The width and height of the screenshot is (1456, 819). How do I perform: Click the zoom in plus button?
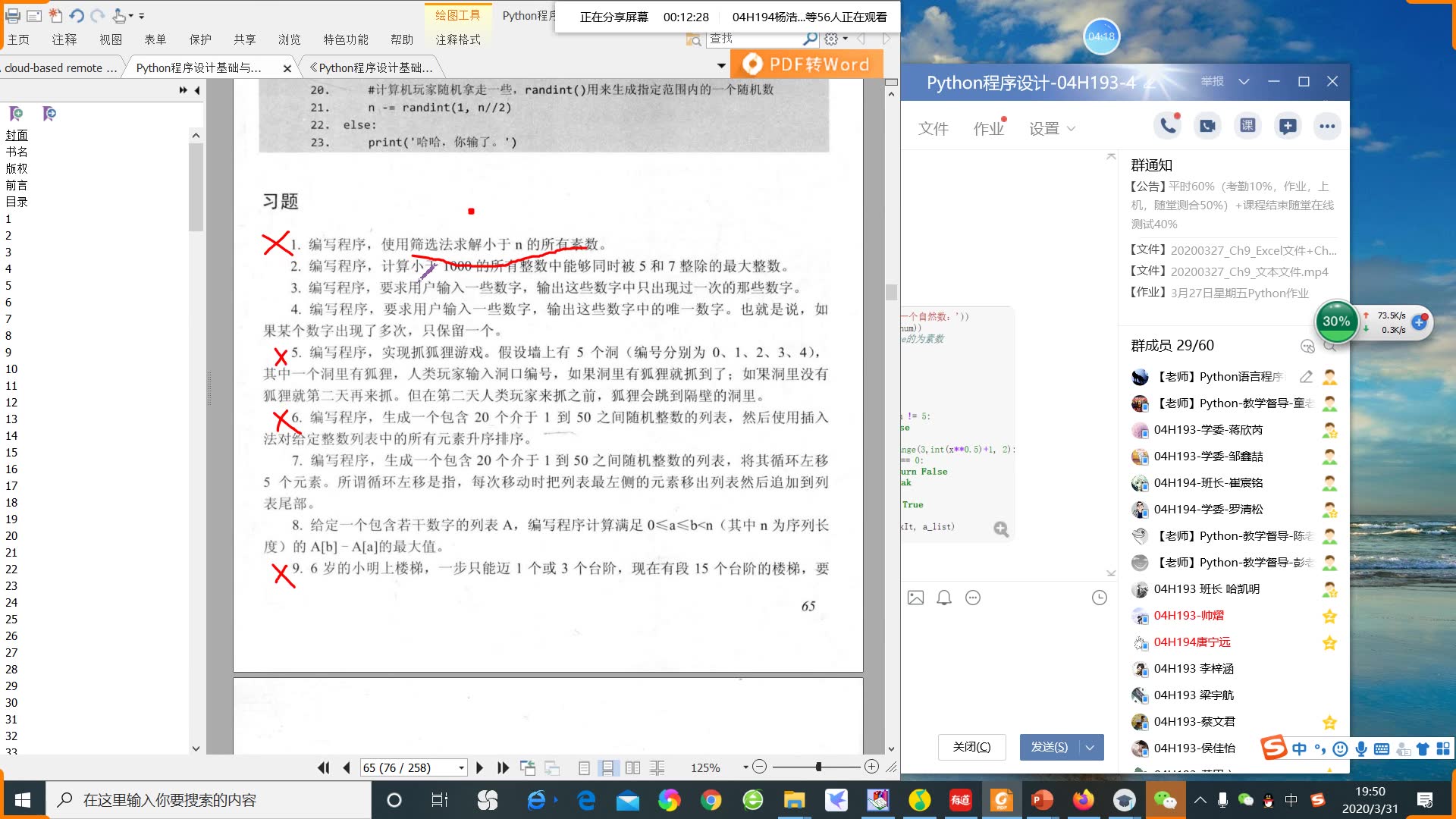coord(871,767)
